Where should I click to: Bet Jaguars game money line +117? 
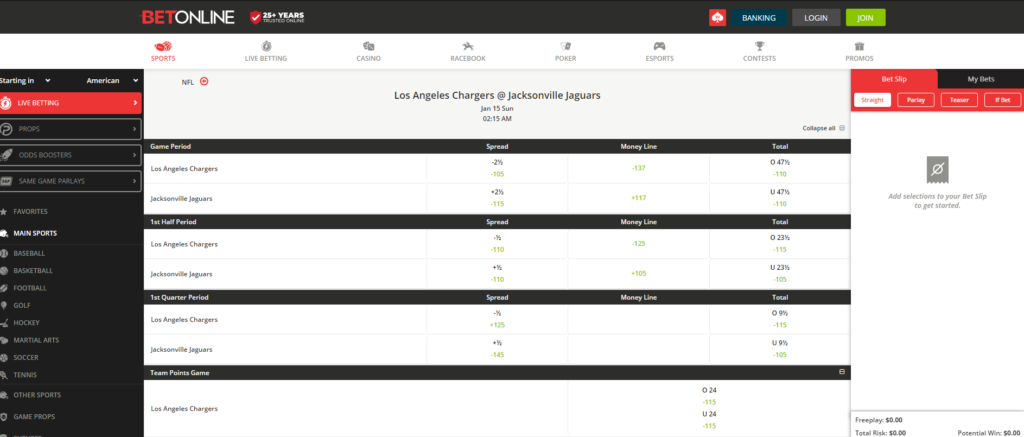pyautogui.click(x=638, y=198)
